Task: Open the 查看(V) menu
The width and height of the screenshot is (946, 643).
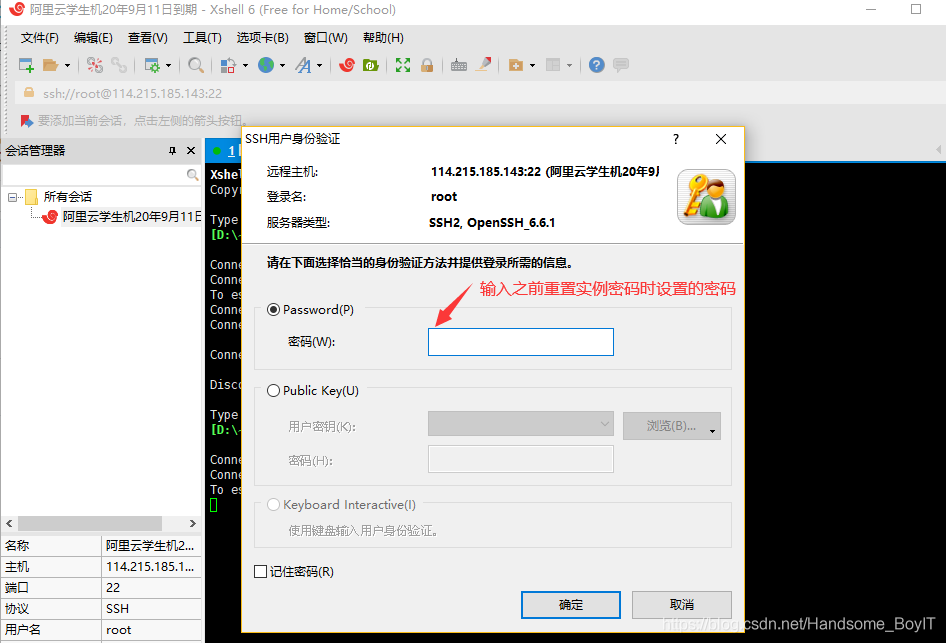Action: pyautogui.click(x=148, y=38)
